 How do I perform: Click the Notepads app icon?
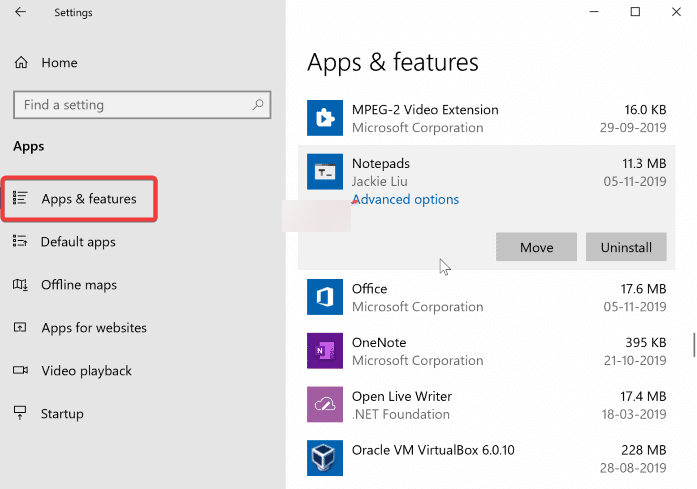(325, 172)
